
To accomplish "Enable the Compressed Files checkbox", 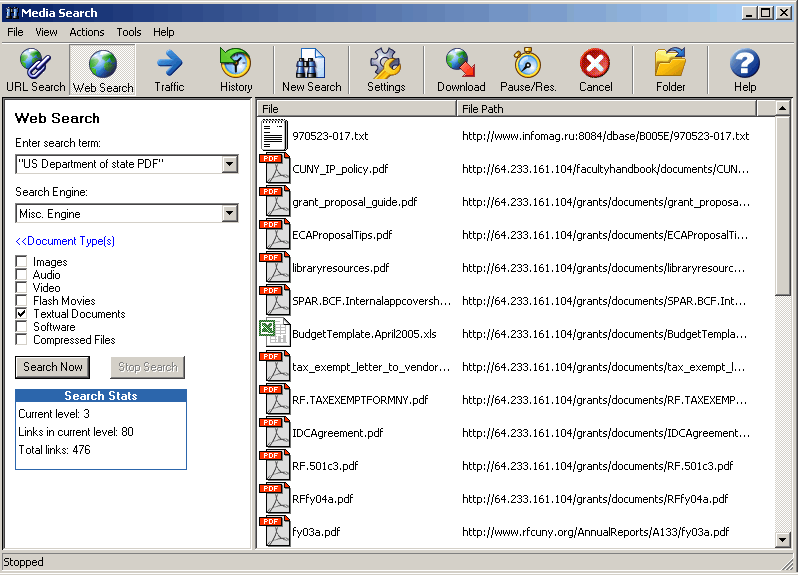I will point(21,339).
